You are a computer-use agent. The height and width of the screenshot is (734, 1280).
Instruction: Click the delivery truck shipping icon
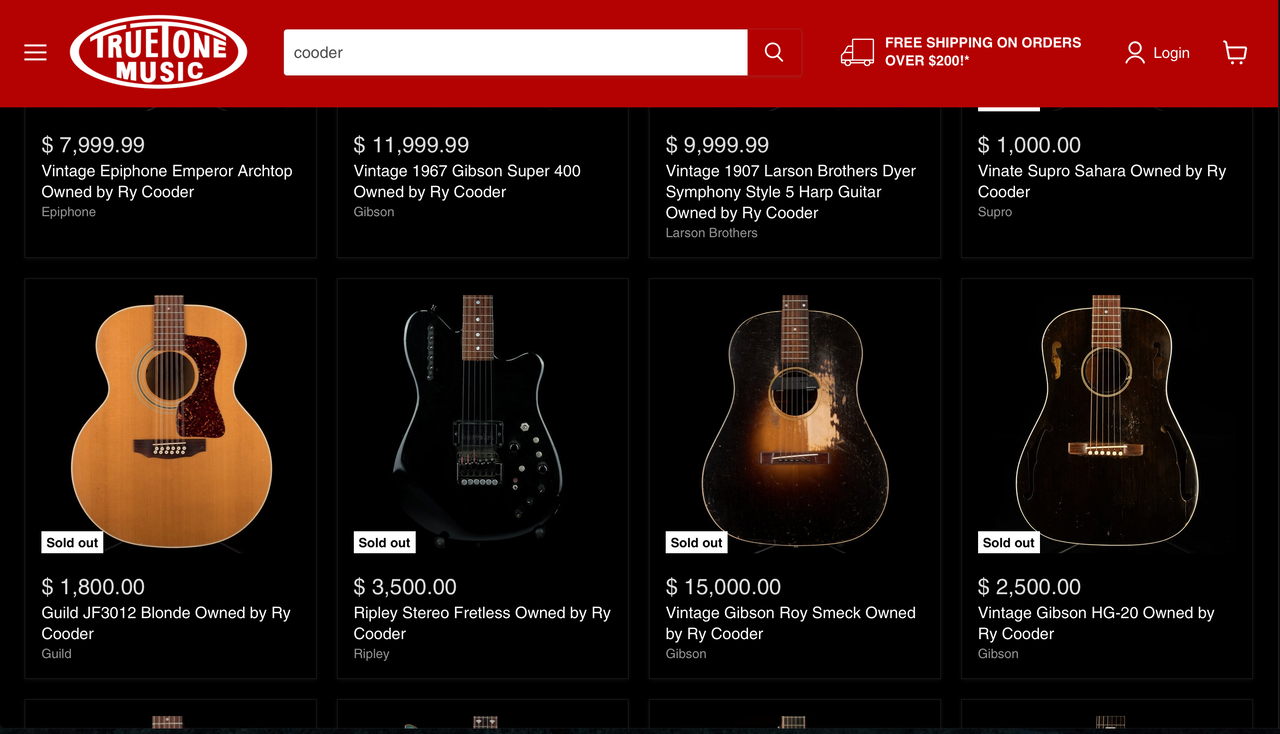click(857, 53)
